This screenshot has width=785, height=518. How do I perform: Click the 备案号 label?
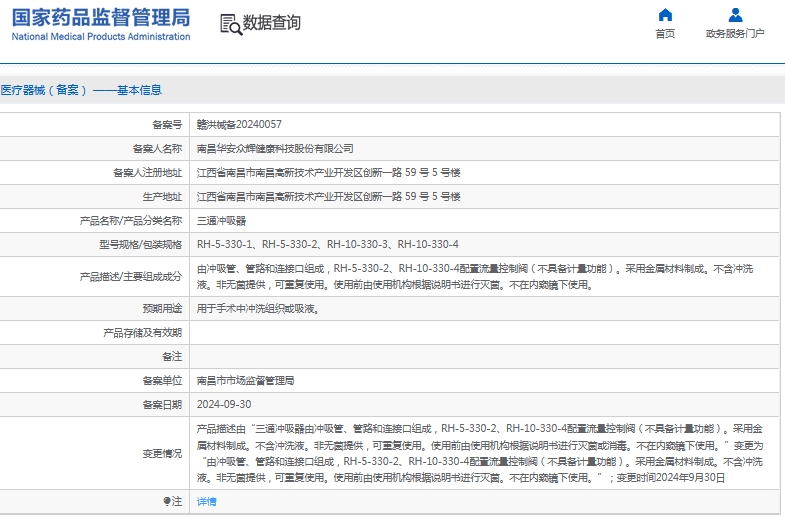click(x=167, y=125)
